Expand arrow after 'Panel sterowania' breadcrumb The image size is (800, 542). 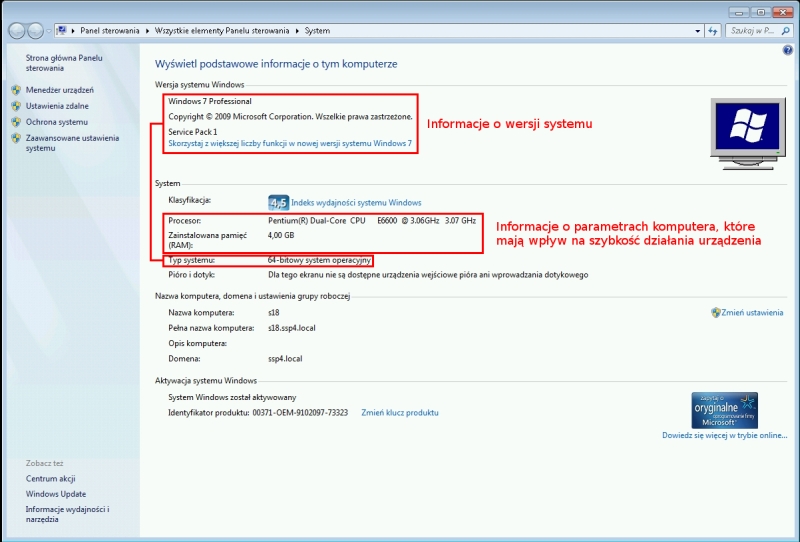(x=147, y=31)
